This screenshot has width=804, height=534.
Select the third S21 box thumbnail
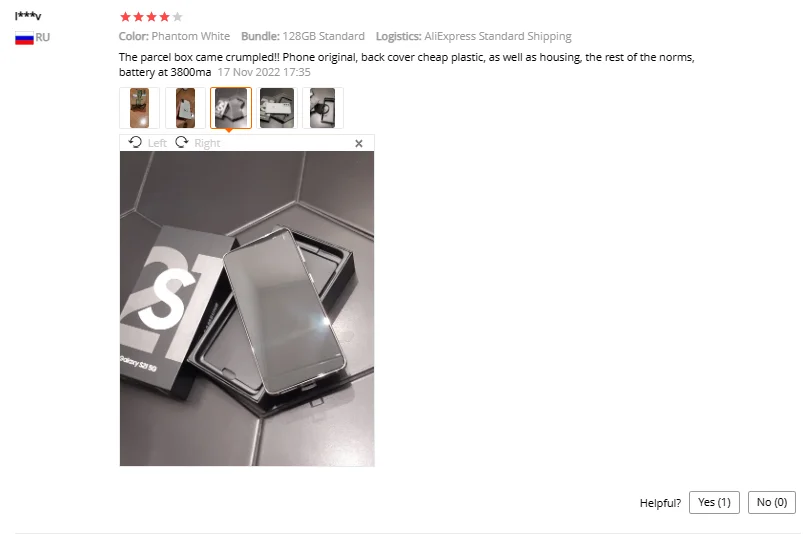[231, 108]
